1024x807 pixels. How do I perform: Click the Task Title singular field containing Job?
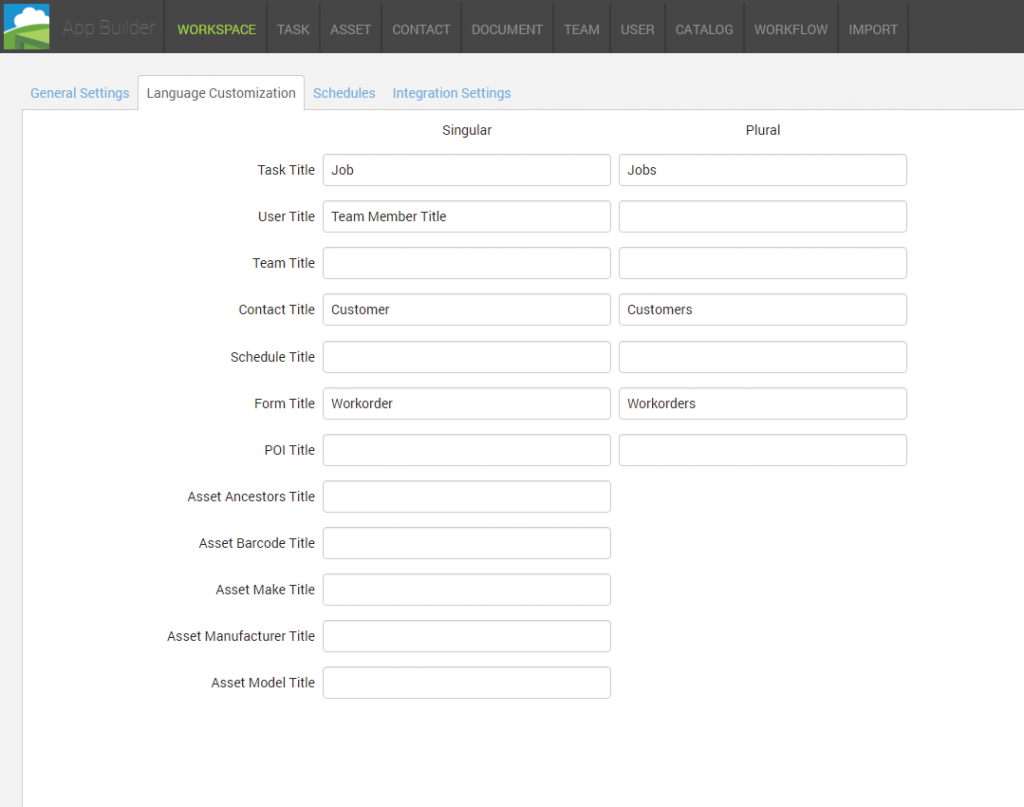(466, 169)
